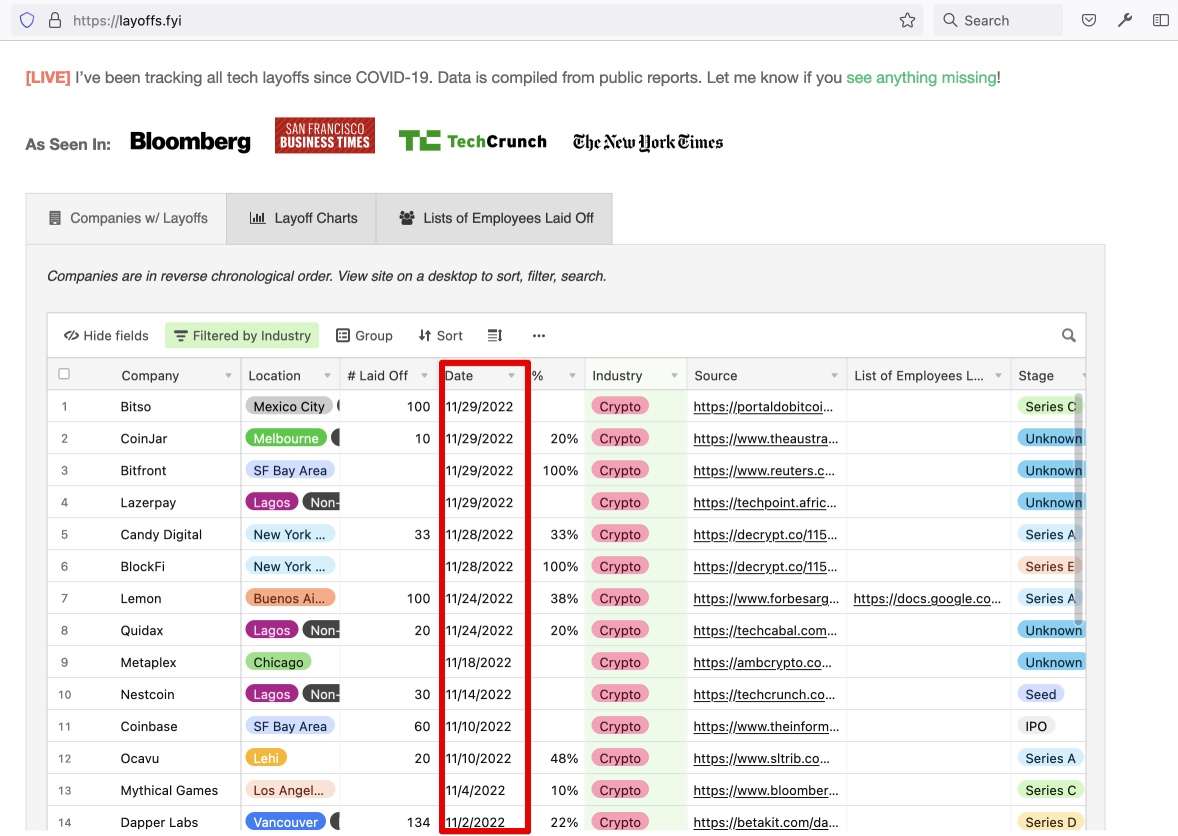This screenshot has height=836, width=1178.
Task: Click the IPO stage tag
Action: (x=1036, y=726)
